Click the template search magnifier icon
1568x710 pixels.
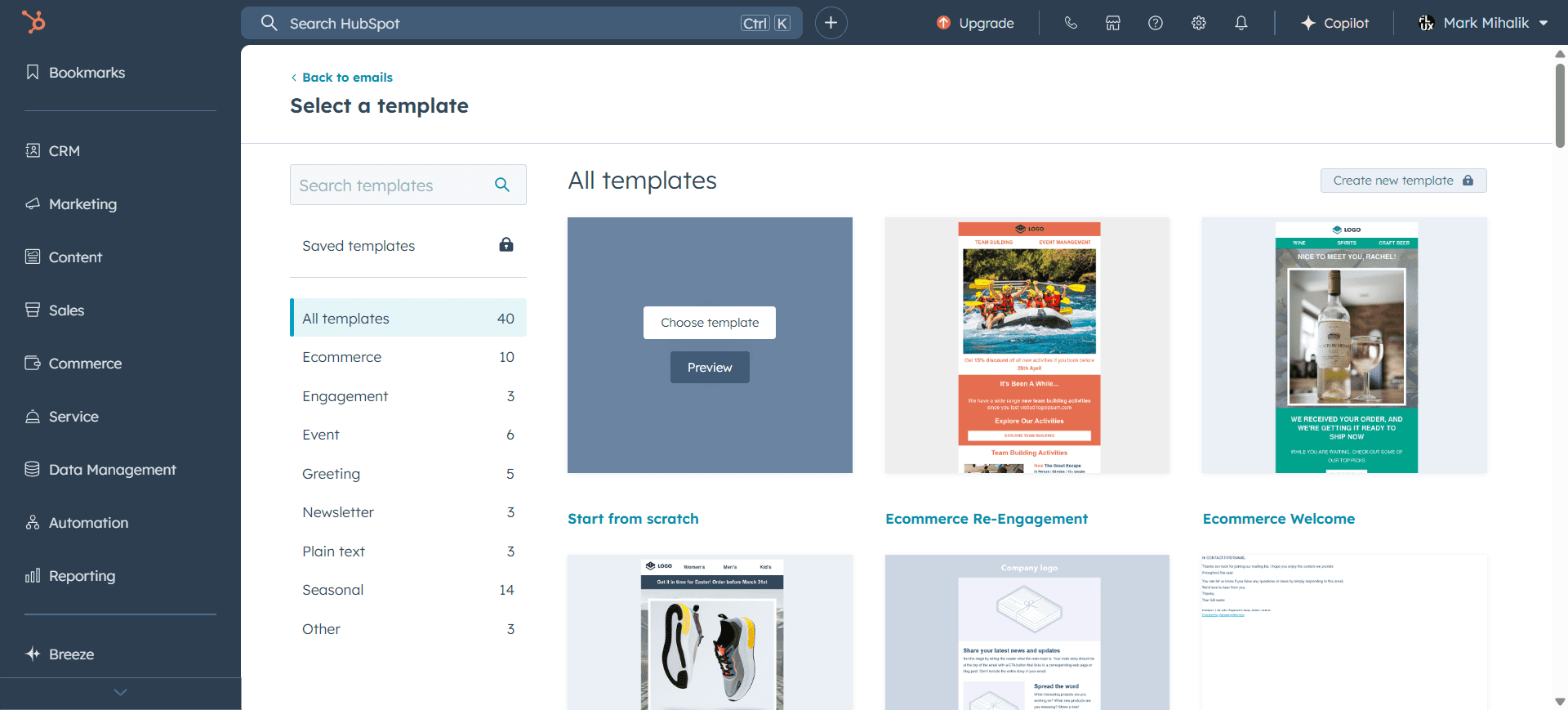(x=502, y=185)
